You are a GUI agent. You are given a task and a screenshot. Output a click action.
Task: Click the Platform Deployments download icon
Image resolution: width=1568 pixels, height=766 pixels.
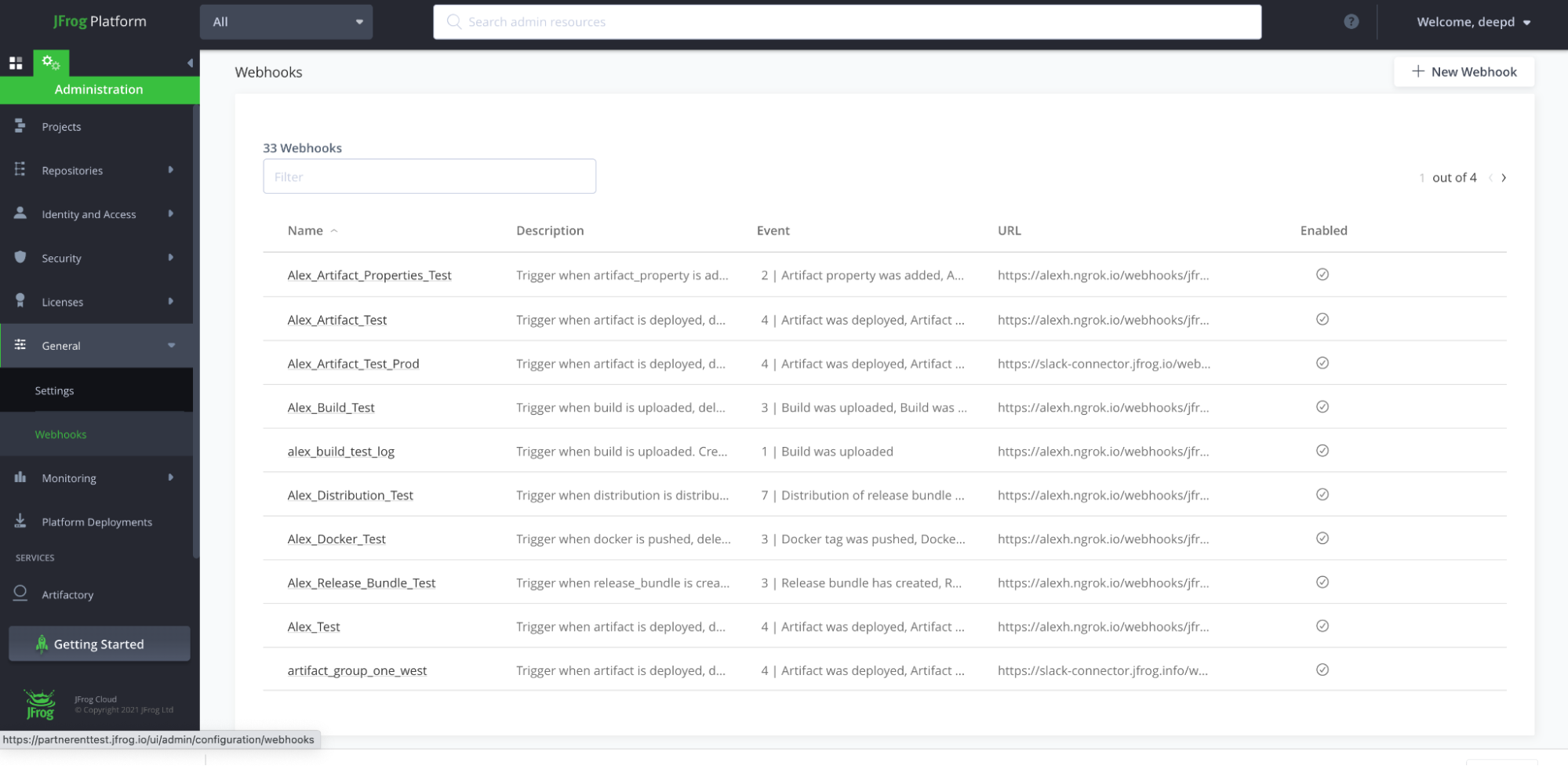pos(20,521)
